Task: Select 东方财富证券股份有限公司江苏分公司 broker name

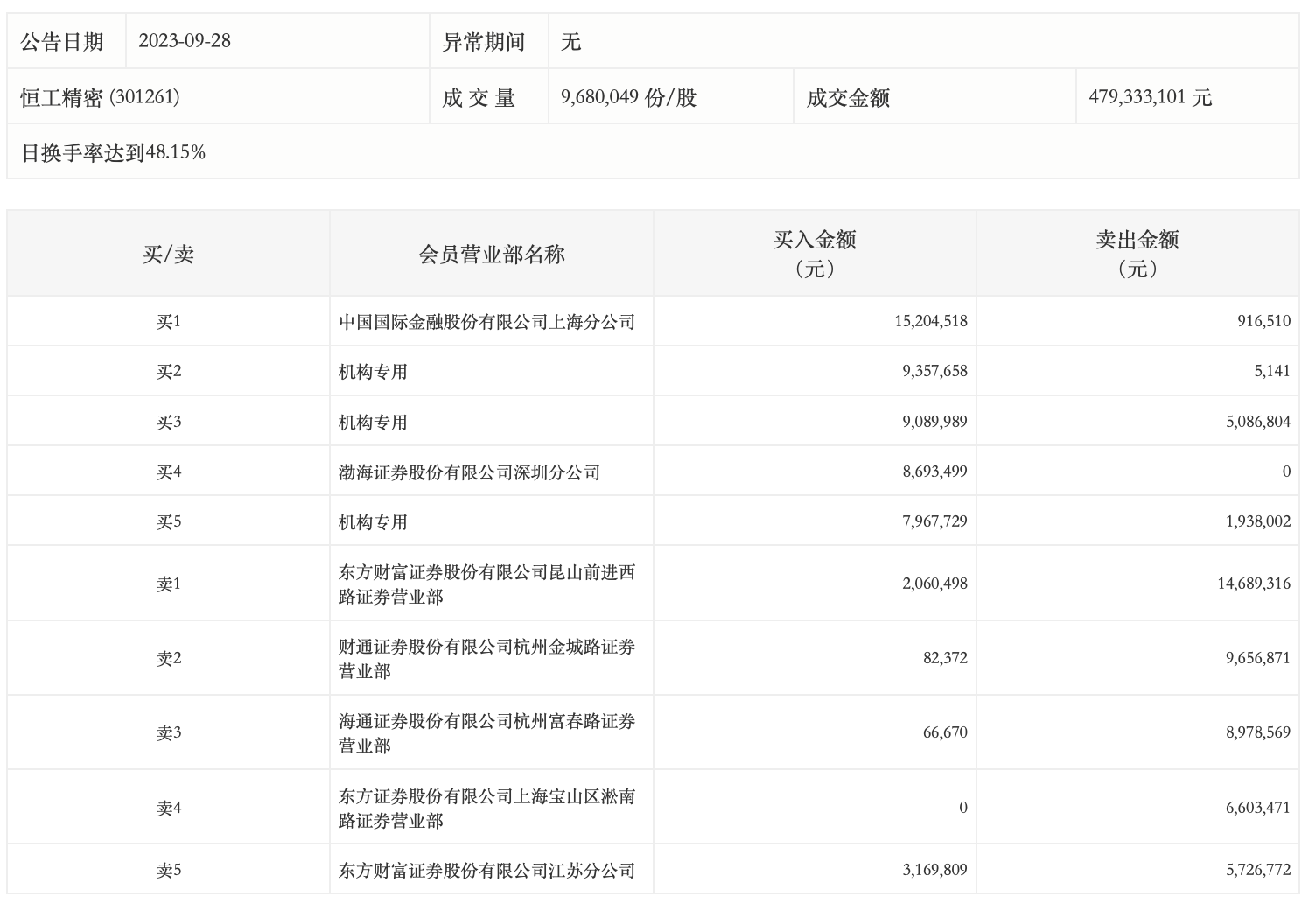Action: coord(486,871)
